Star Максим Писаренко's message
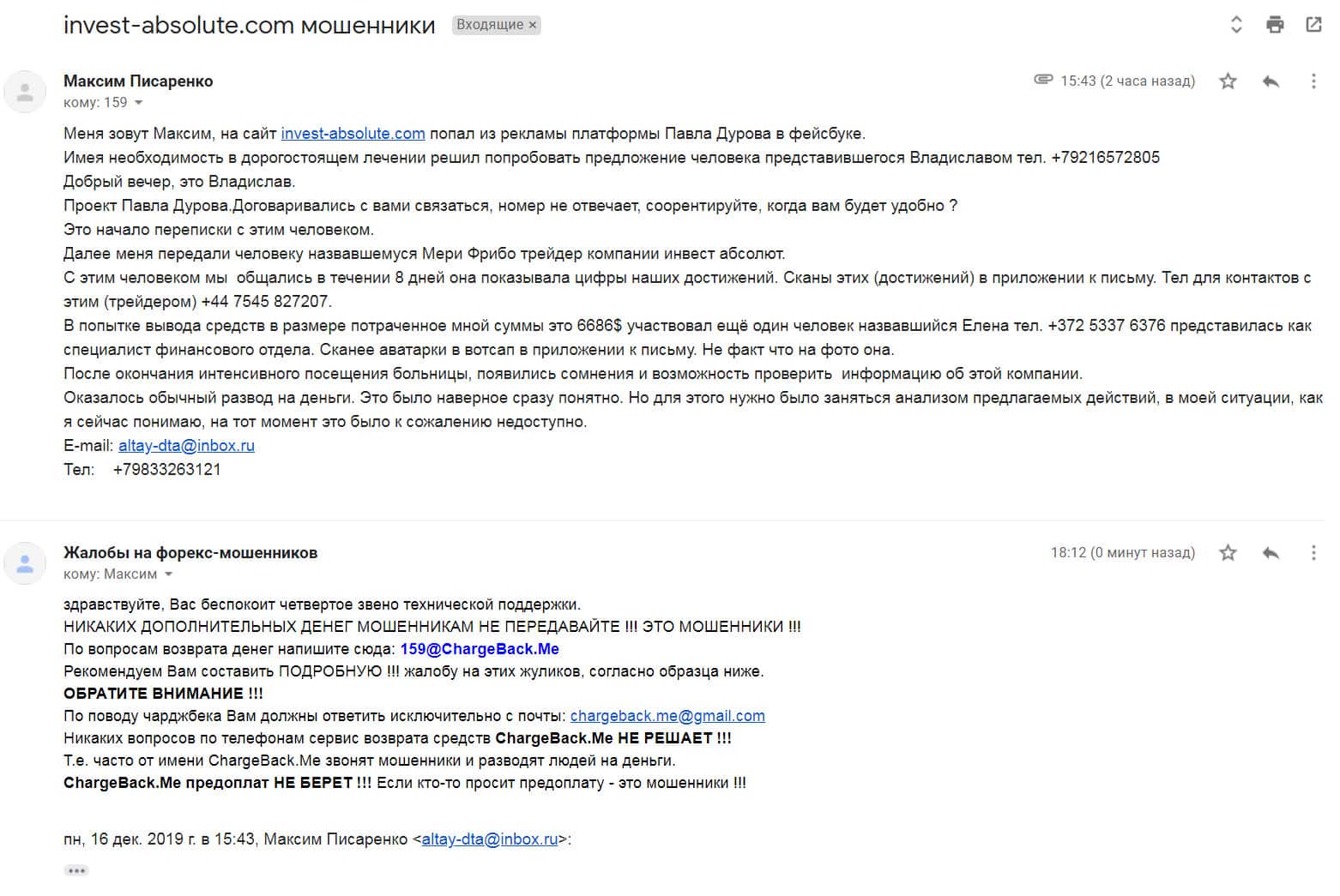 coord(1228,81)
